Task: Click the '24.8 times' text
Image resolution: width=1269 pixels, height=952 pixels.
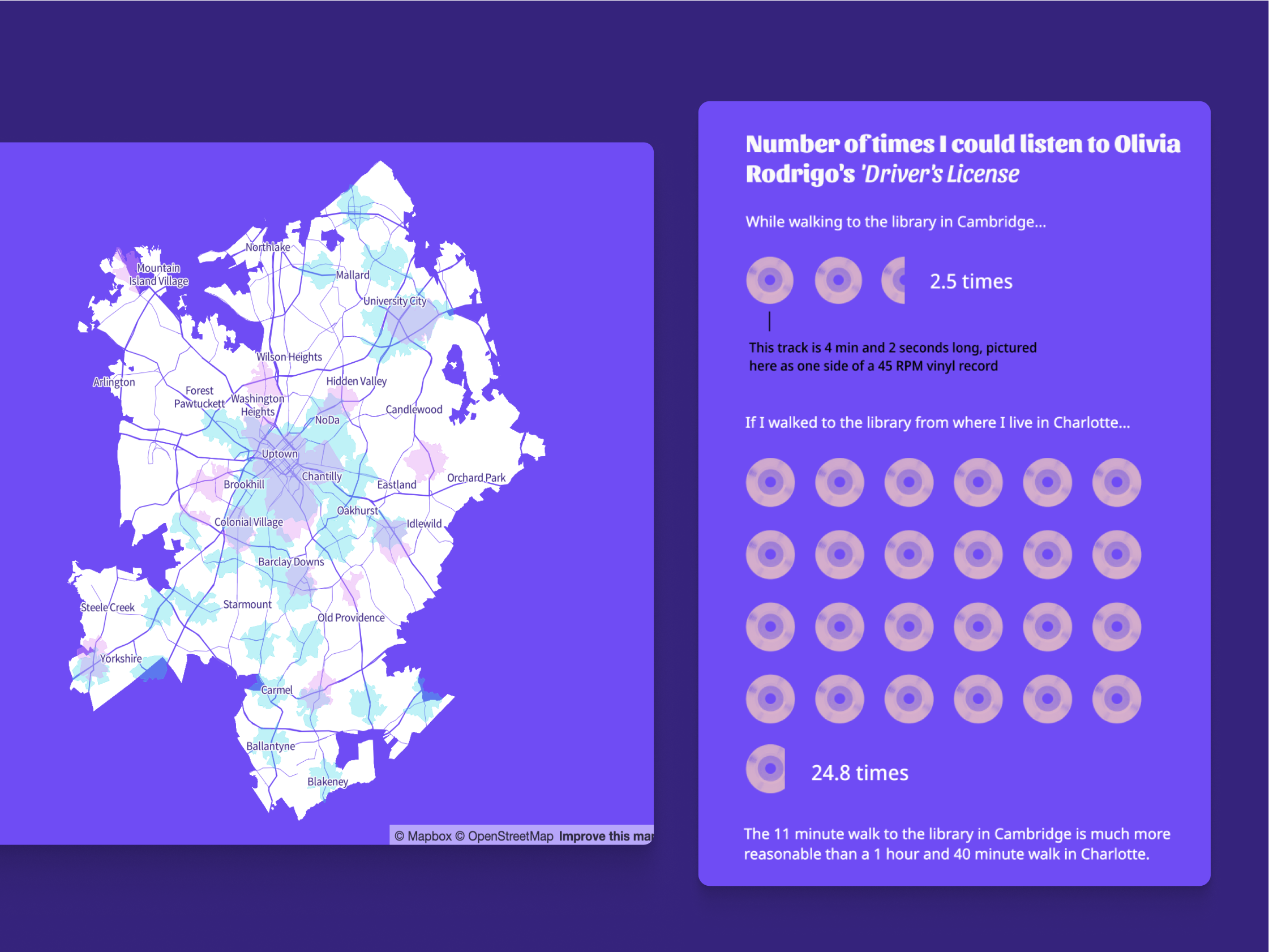Action: 859,773
